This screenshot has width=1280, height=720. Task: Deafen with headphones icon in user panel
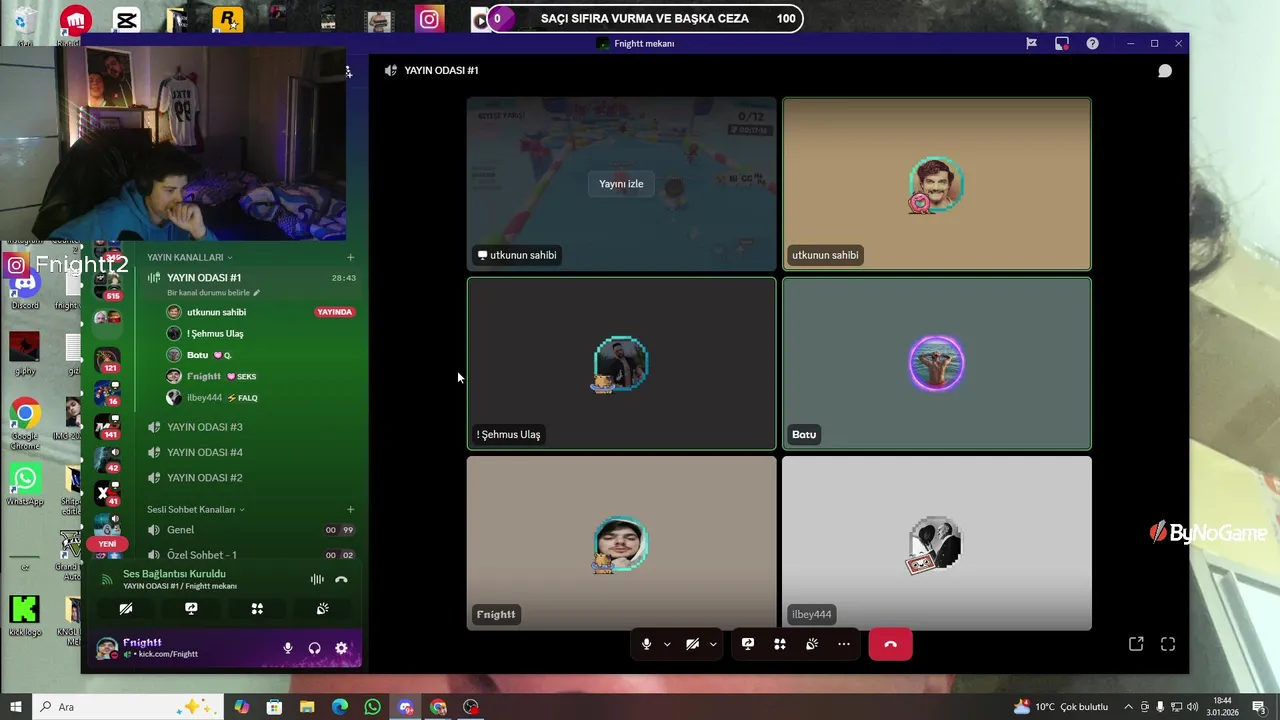pyautogui.click(x=314, y=648)
